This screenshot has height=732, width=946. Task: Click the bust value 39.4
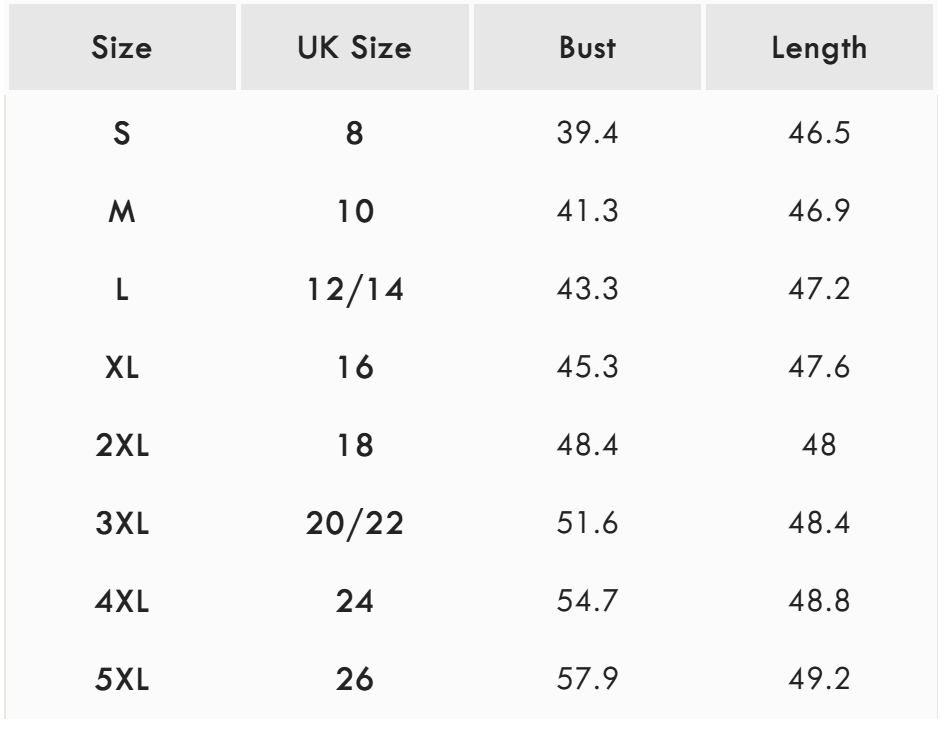point(587,134)
